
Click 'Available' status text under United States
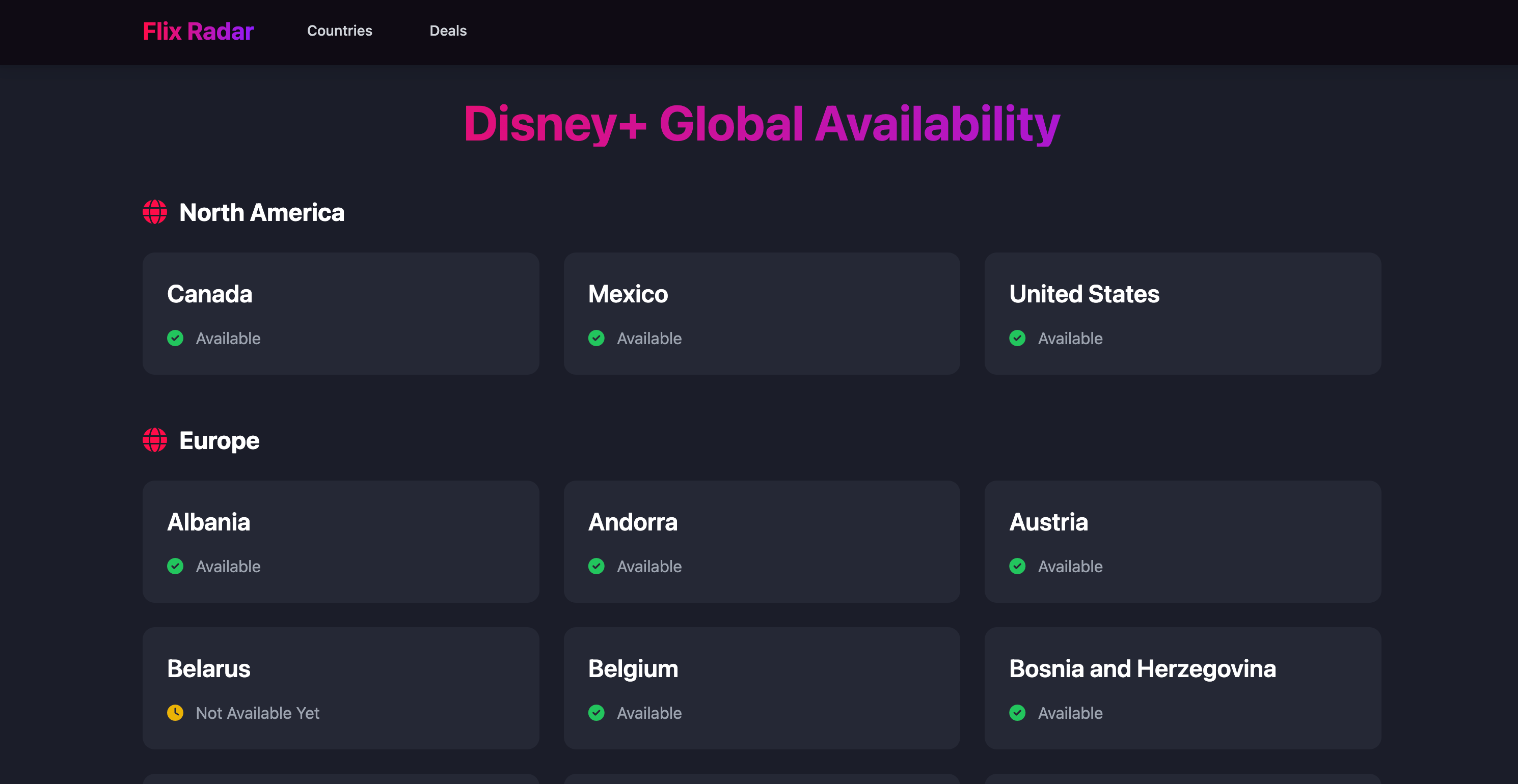coord(1070,338)
